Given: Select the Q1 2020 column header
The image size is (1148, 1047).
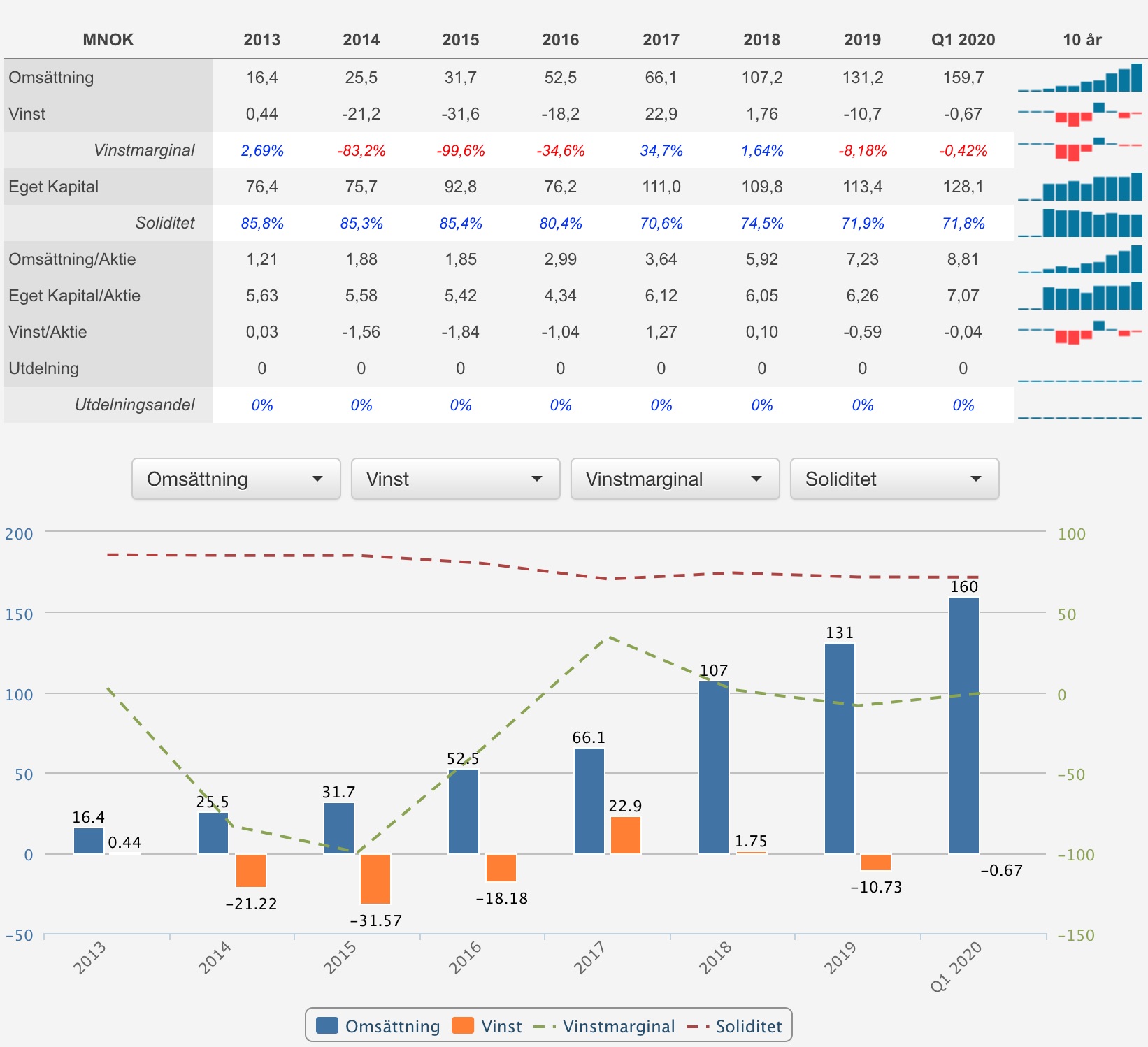Looking at the screenshot, I should pos(963,40).
